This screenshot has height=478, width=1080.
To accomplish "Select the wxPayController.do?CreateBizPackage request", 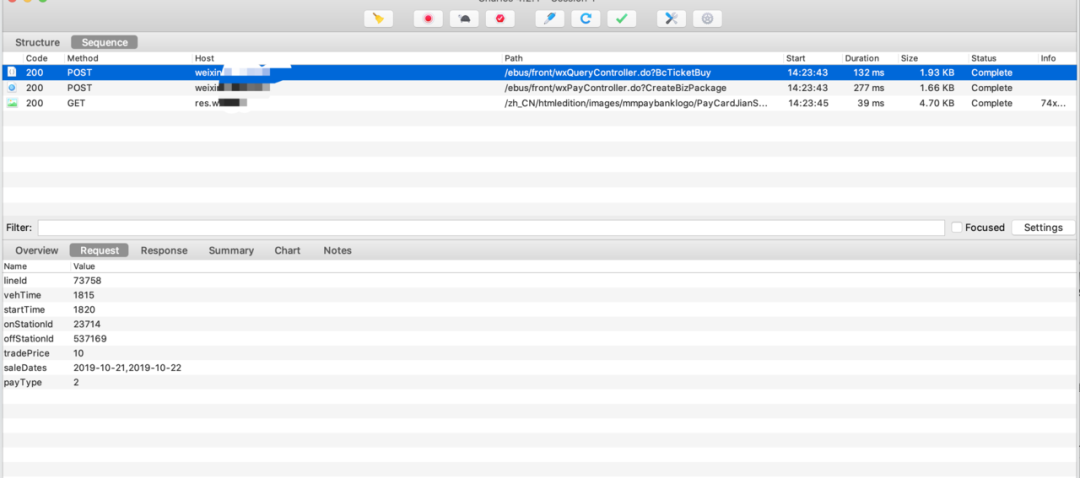I will (x=540, y=87).
